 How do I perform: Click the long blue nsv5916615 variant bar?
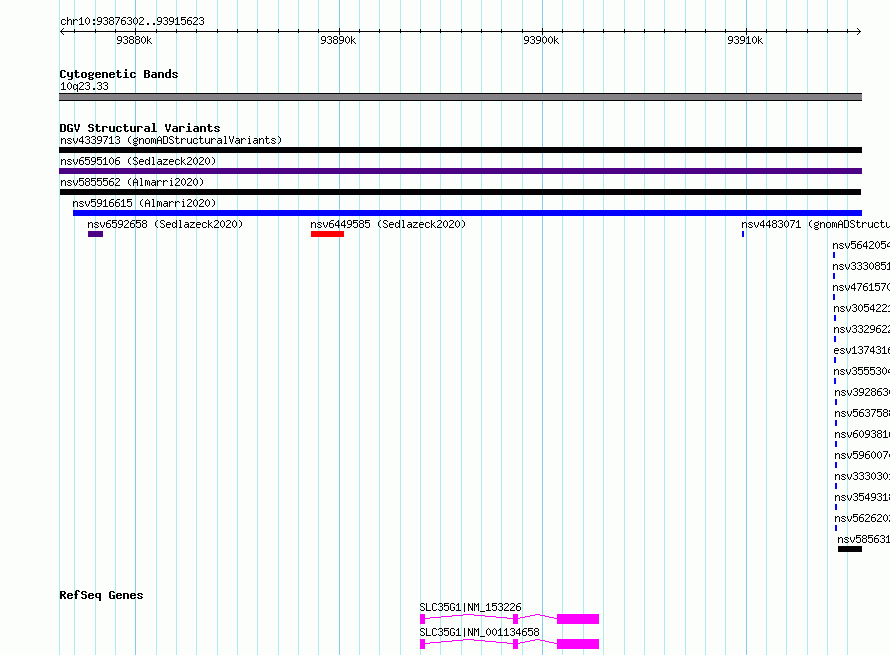tap(467, 213)
